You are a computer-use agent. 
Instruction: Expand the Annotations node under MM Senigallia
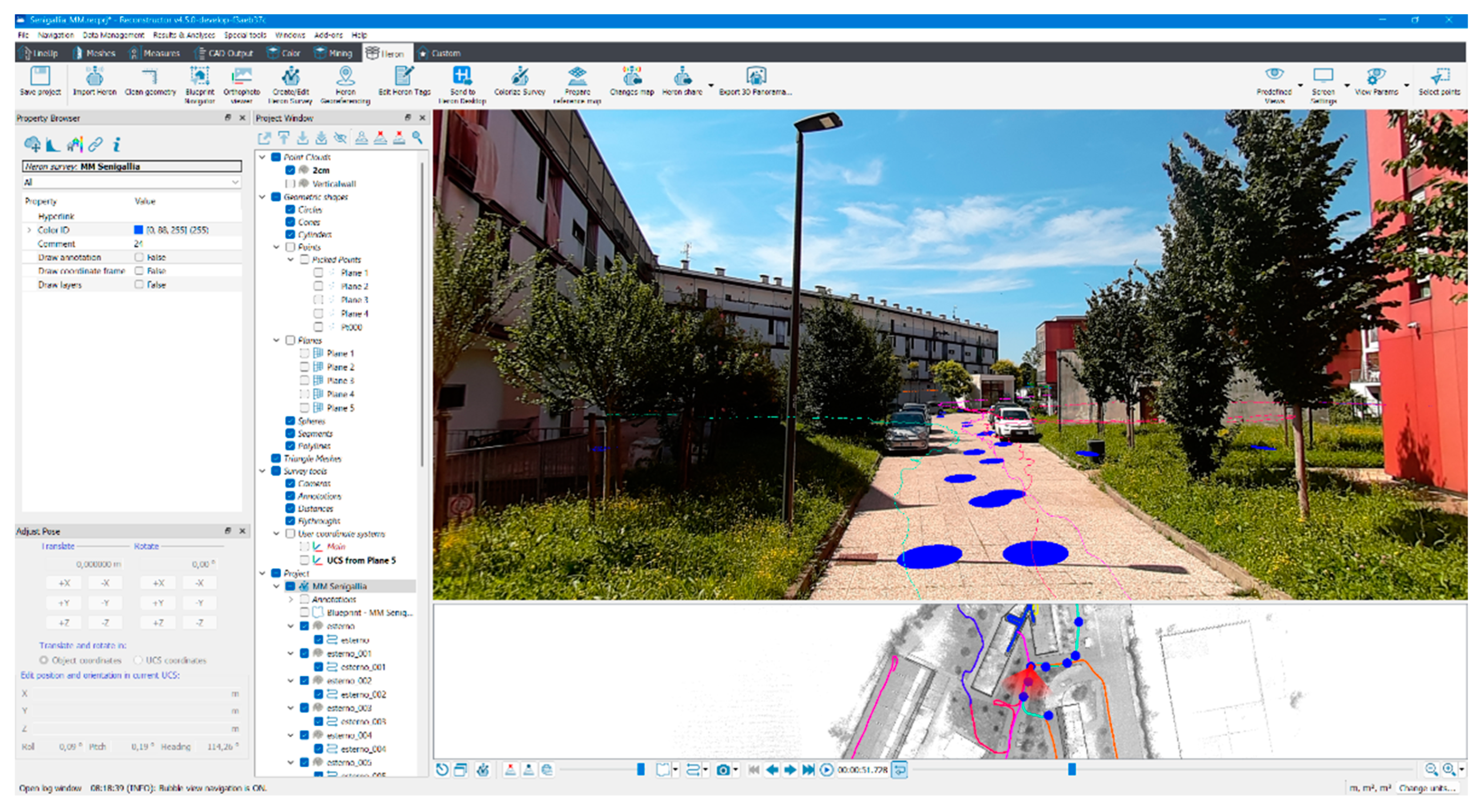point(291,599)
